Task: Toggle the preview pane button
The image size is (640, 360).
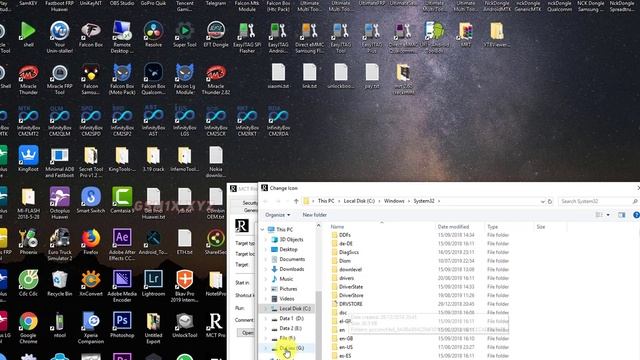Action: tap(621, 215)
